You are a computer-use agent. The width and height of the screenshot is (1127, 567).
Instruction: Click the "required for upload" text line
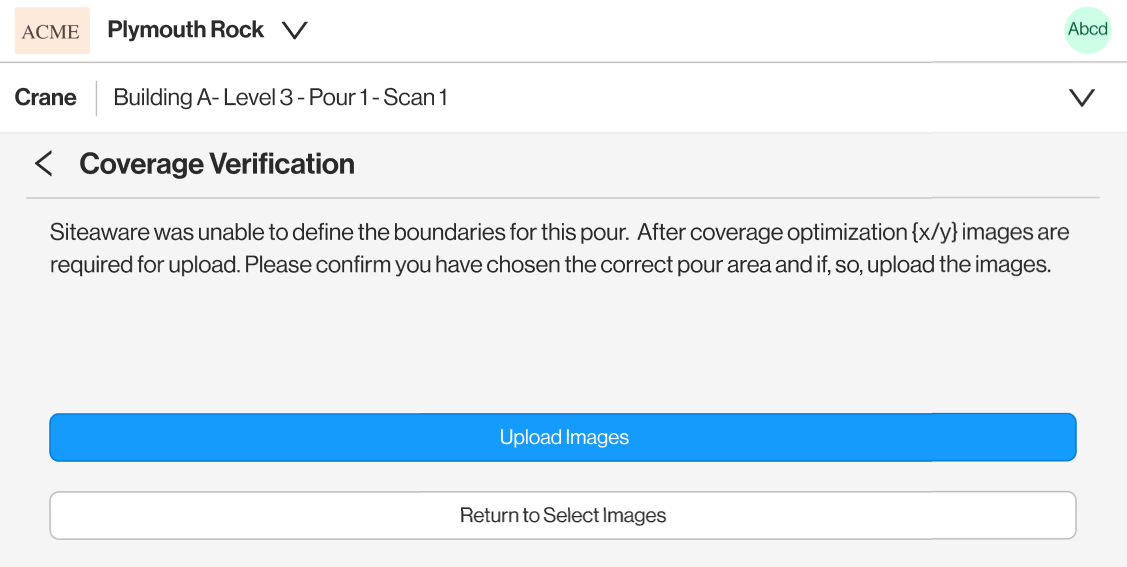click(550, 267)
